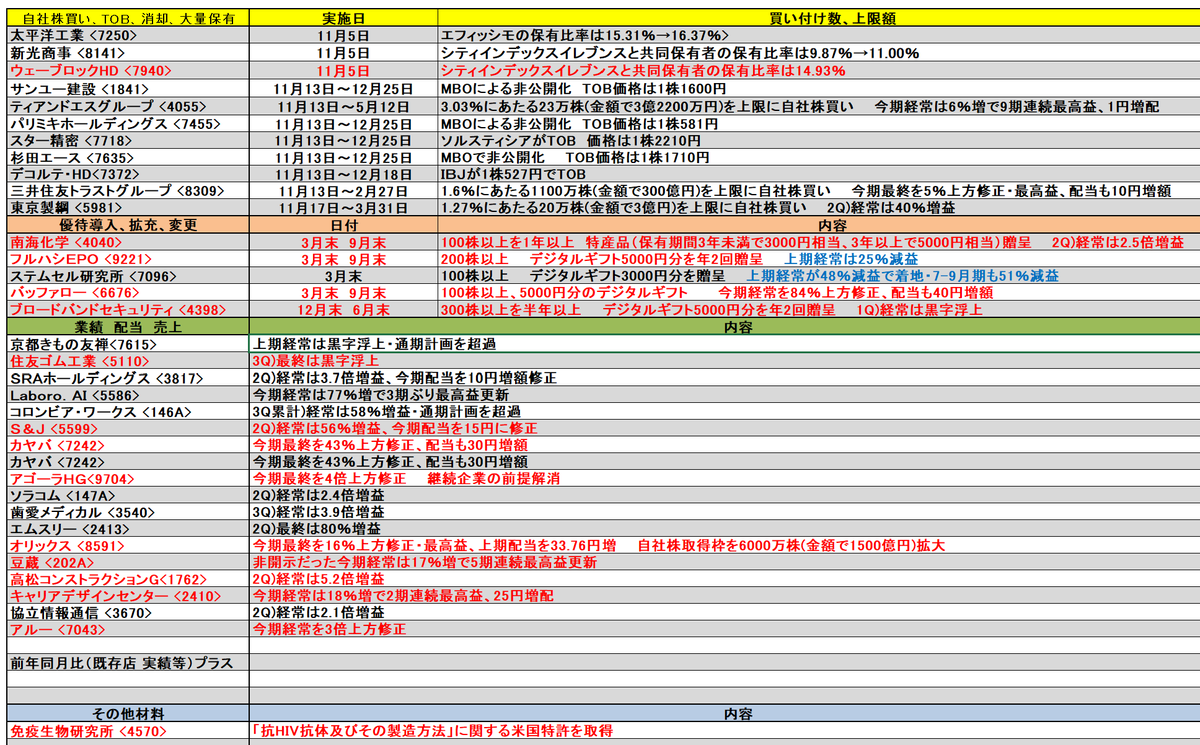1200x745 pixels.
Task: Click the 三井住友トラストグループ <8309> cell
Action: click(x=127, y=191)
